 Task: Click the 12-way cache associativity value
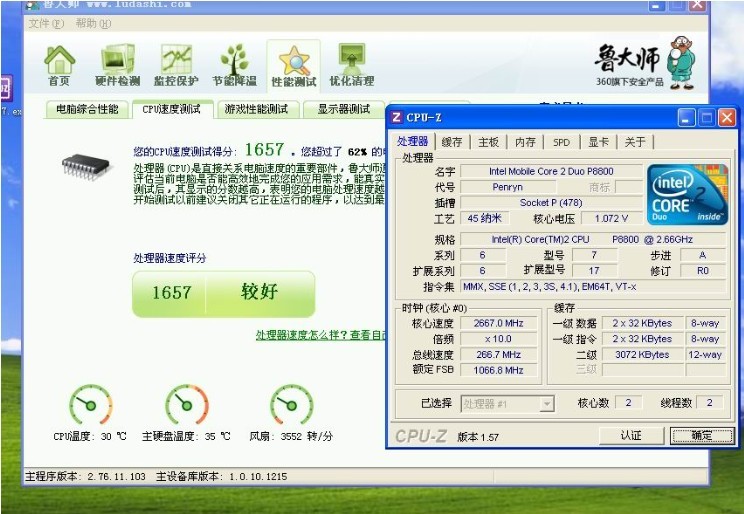[x=705, y=355]
